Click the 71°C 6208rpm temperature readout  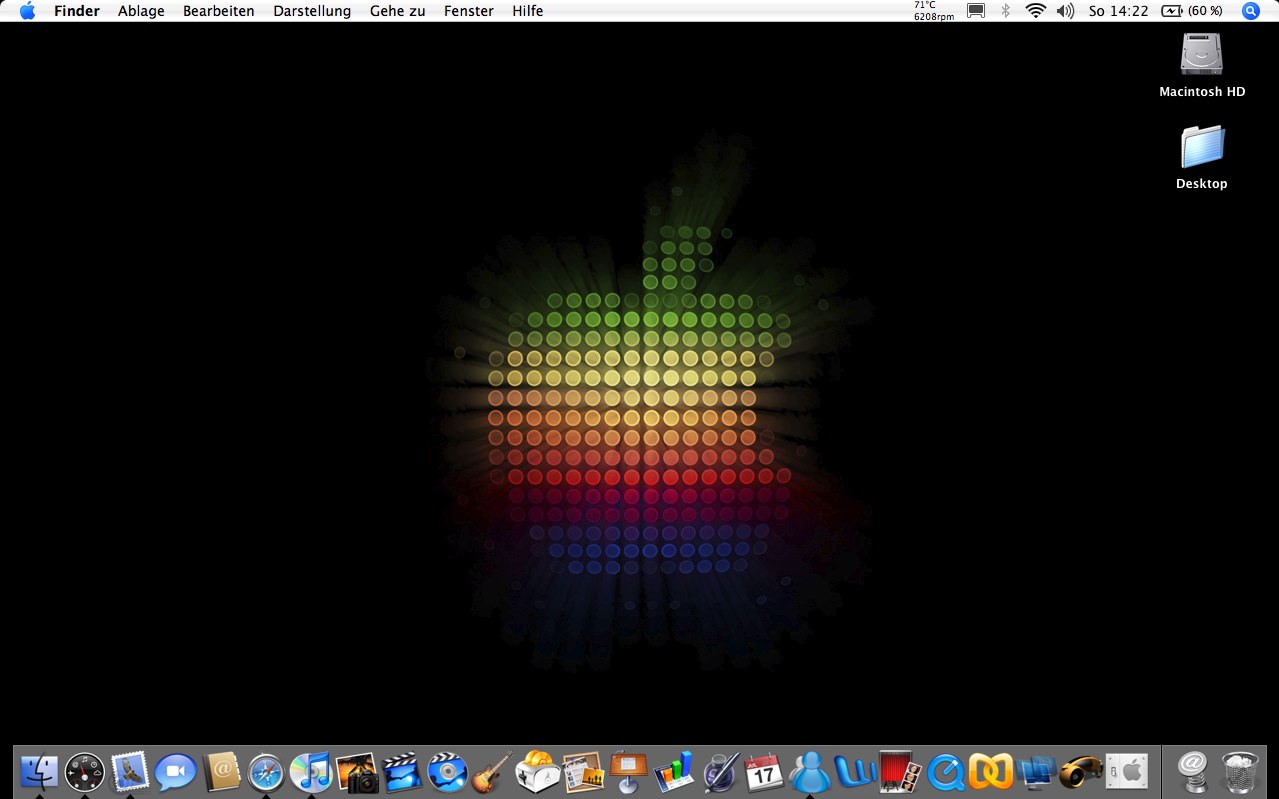pos(934,11)
